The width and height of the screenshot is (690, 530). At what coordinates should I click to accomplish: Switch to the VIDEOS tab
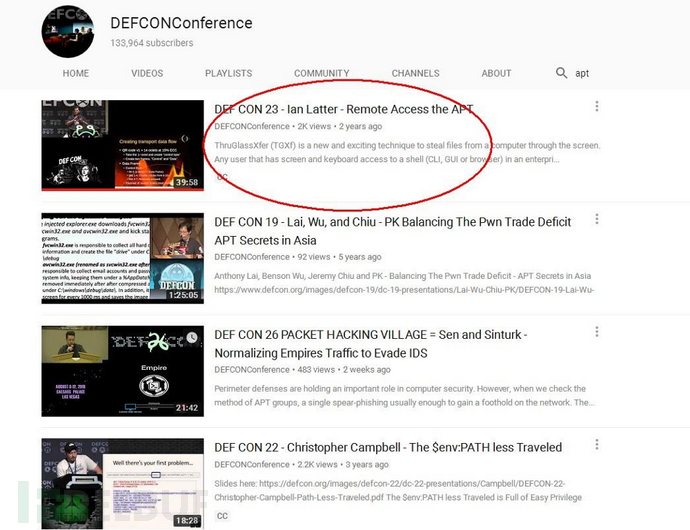pos(147,73)
